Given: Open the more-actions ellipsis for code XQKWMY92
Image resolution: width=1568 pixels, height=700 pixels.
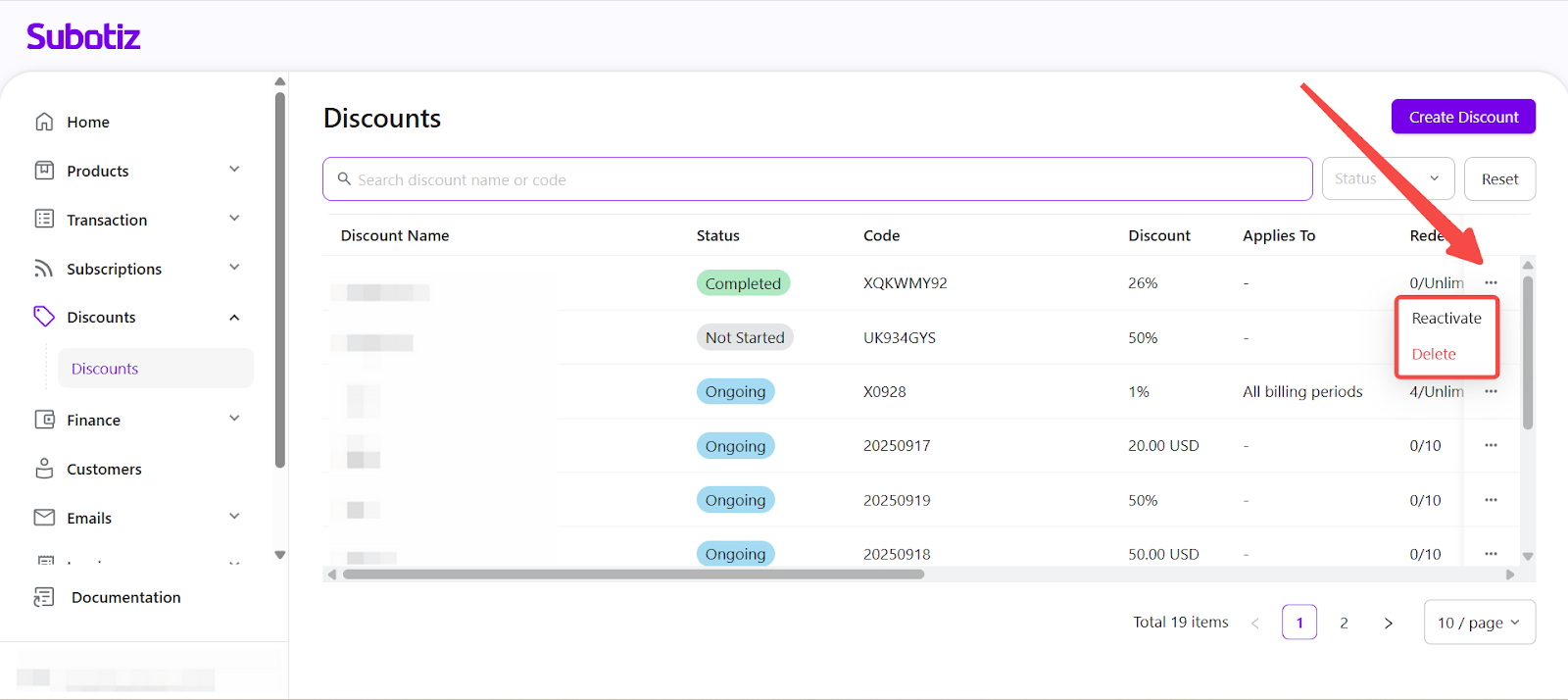Looking at the screenshot, I should coord(1491,282).
